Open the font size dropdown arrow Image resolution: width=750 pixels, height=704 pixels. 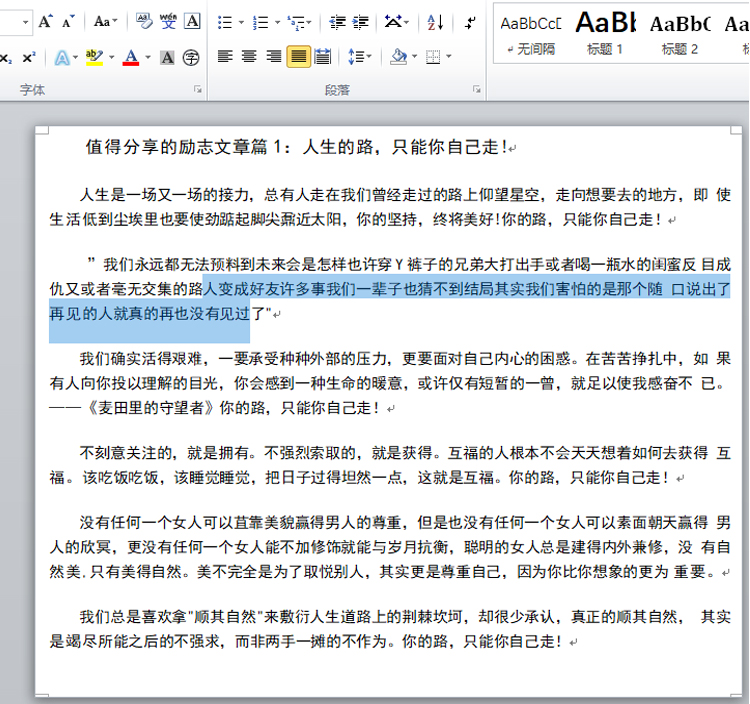click(x=26, y=22)
